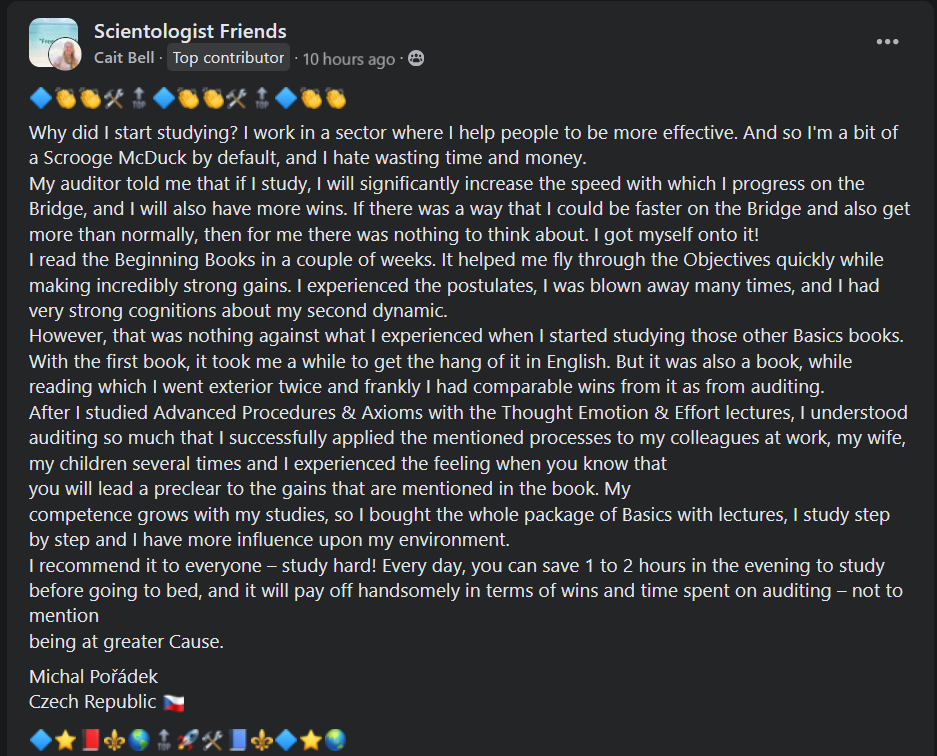Open the Scientologist Friends group page
This screenshot has width=937, height=756.
190,32
